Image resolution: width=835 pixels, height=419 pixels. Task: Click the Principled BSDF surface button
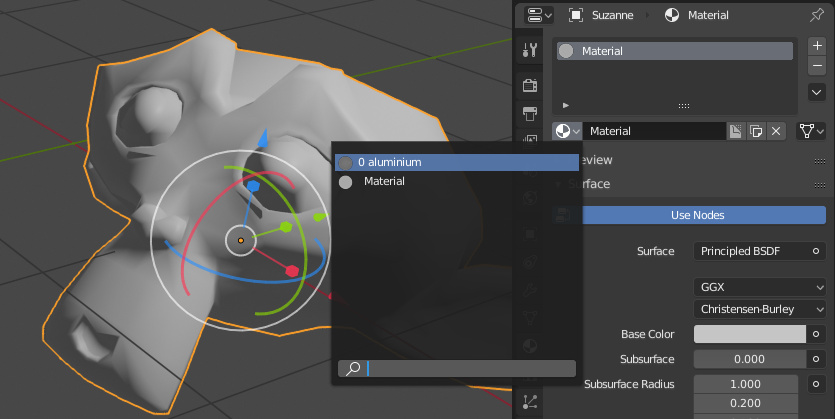click(749, 251)
